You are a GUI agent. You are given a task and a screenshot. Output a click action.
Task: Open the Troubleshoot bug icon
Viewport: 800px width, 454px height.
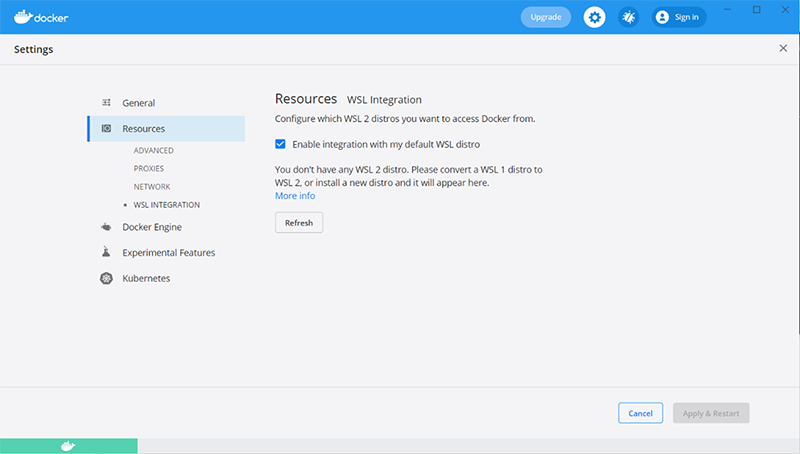[629, 17]
